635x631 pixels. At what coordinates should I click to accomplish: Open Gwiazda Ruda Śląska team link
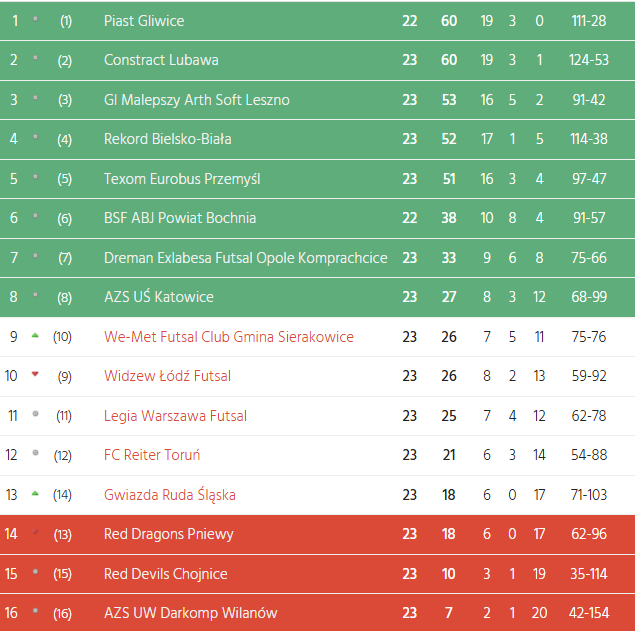click(170, 495)
